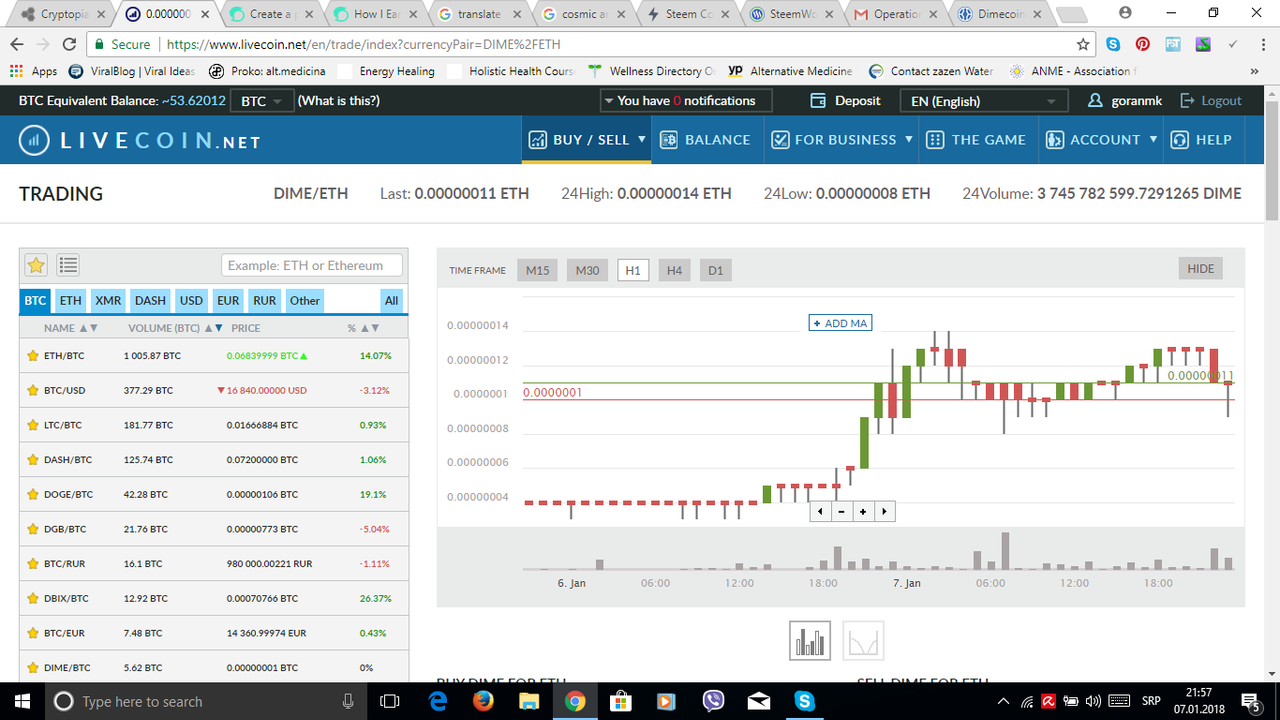Click the currency search input field
The height and width of the screenshot is (720, 1280).
312,265
